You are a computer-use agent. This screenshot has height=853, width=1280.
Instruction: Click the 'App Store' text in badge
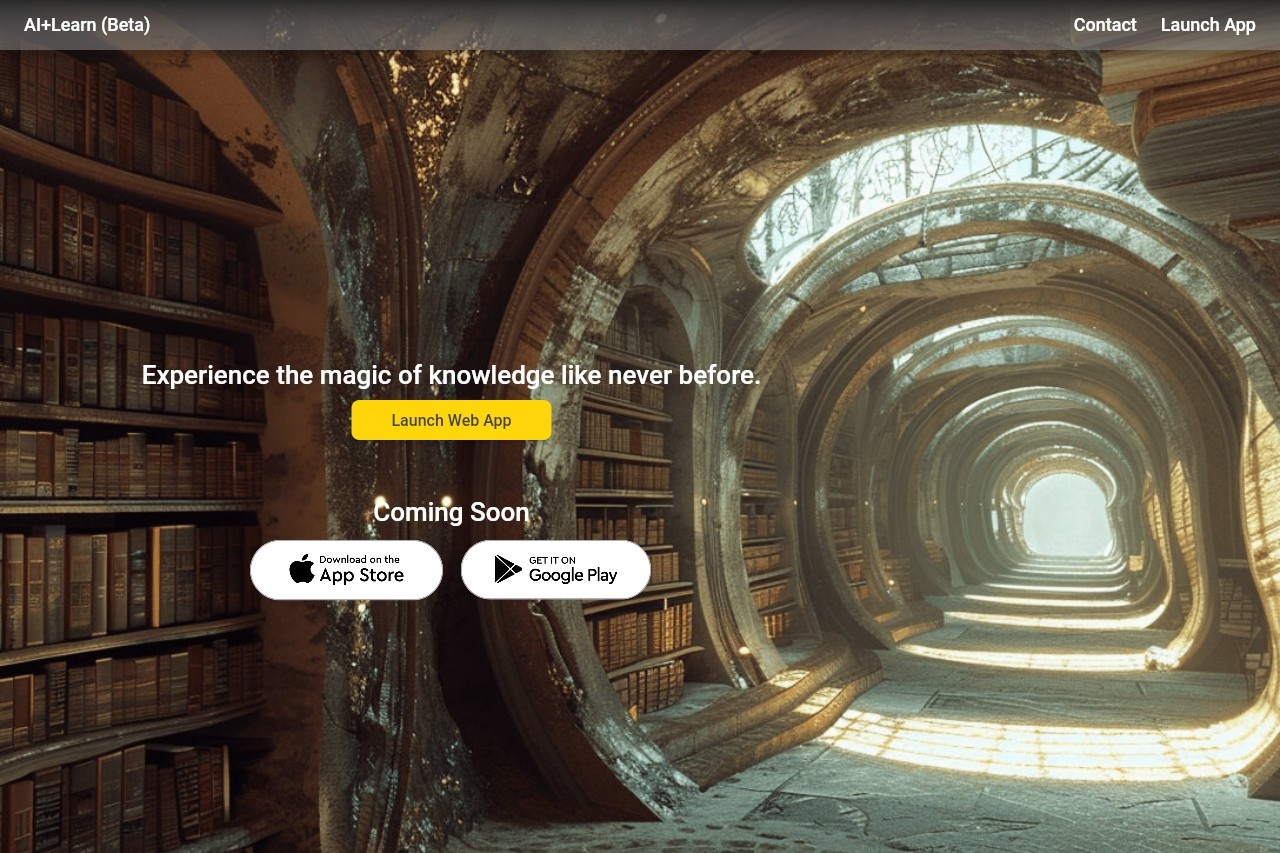(361, 576)
